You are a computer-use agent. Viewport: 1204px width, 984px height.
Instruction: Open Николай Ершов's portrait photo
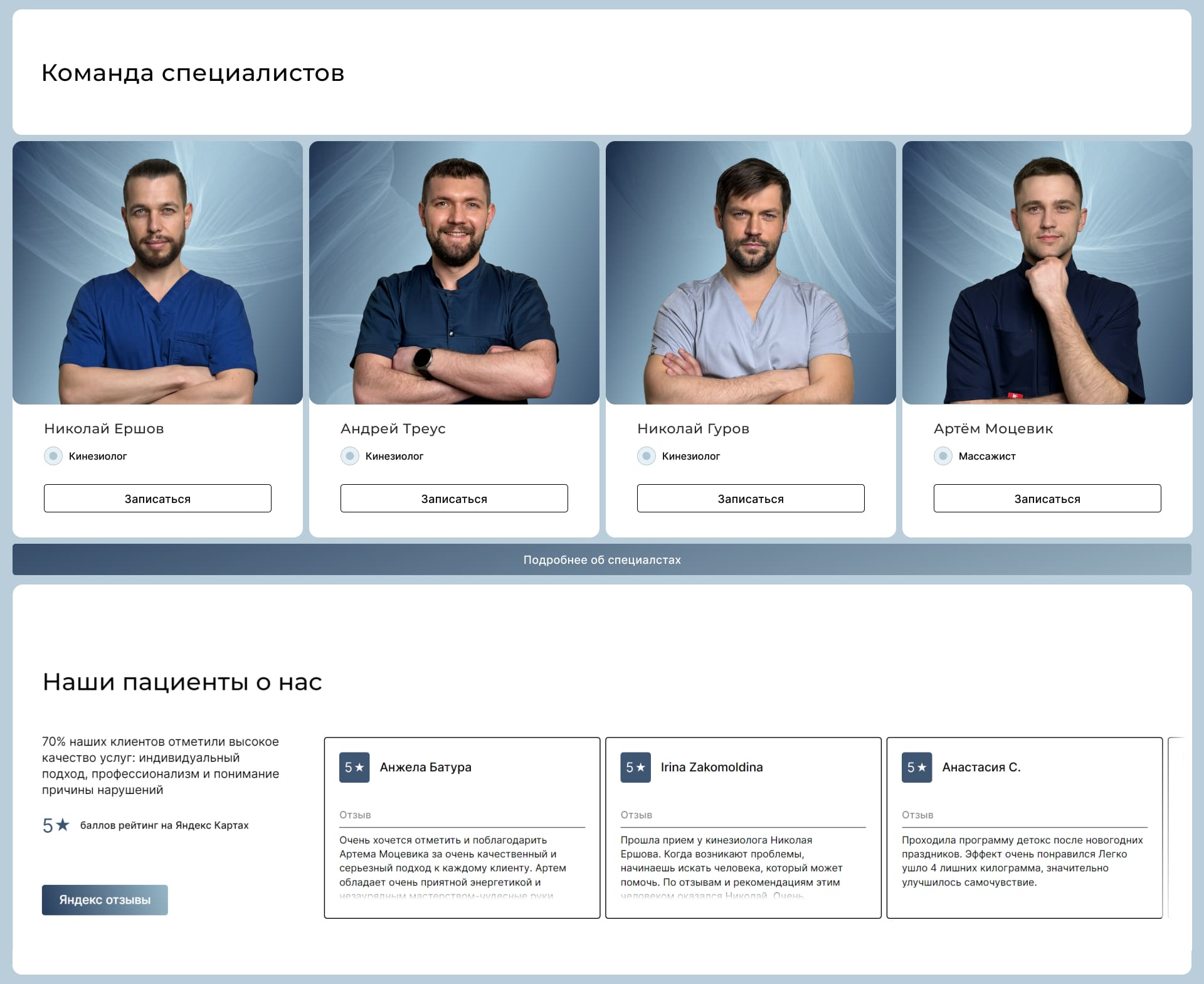157,273
